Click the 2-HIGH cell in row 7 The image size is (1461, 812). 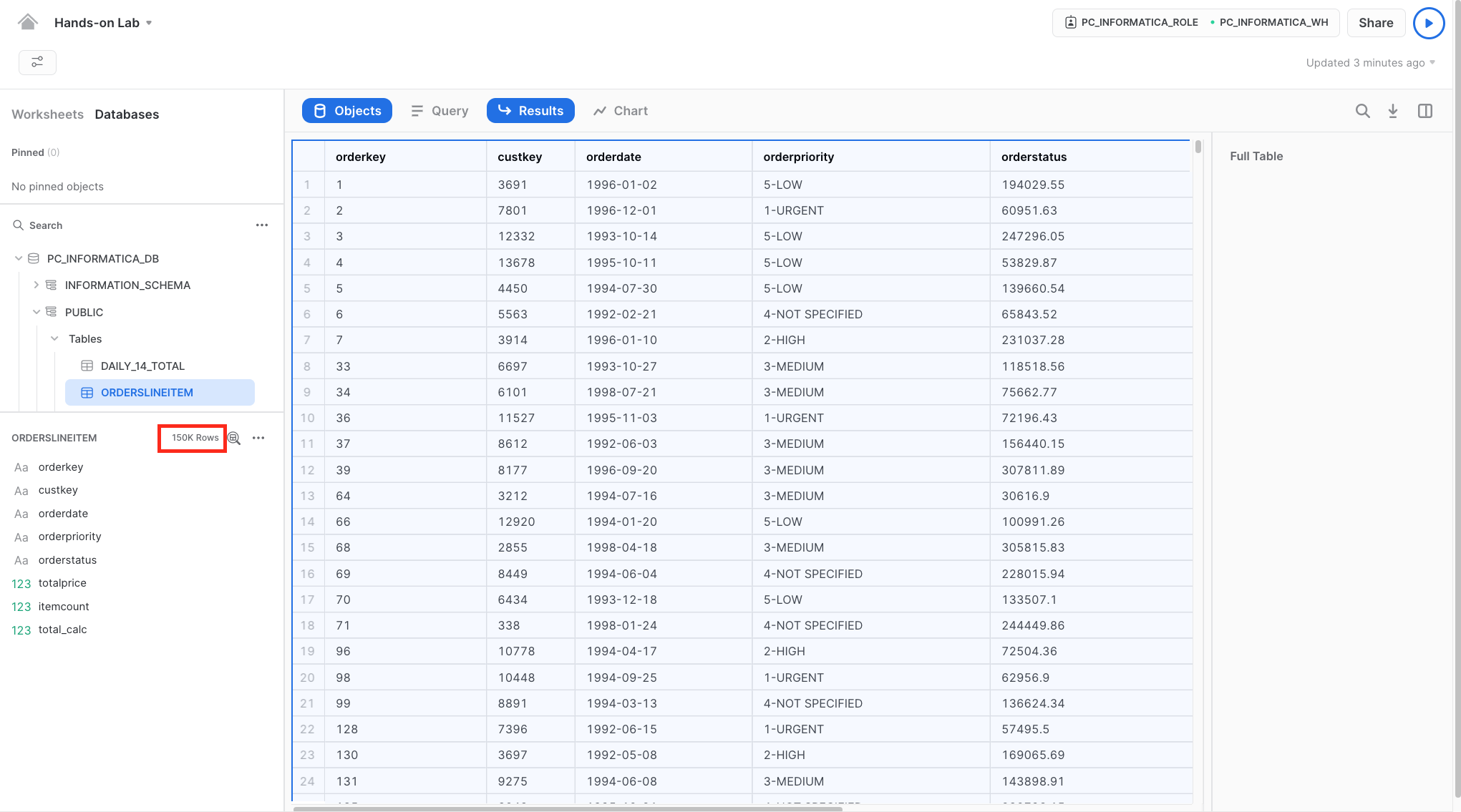point(871,340)
